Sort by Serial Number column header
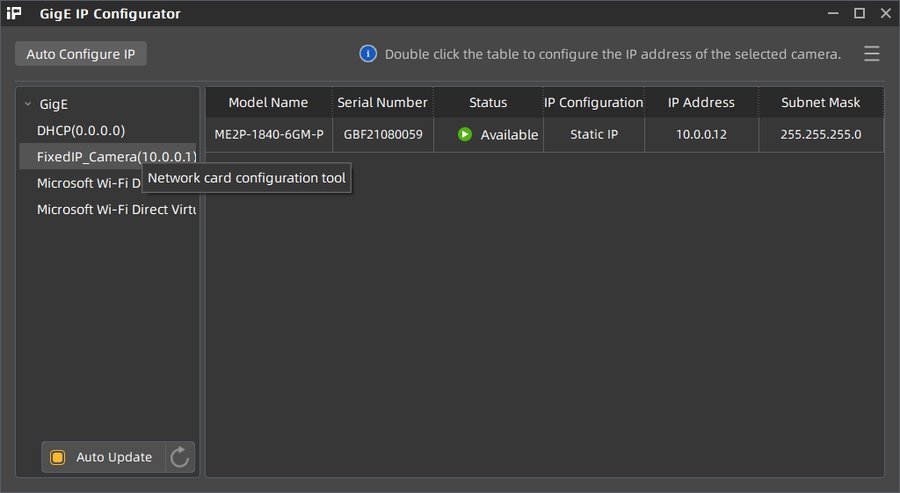The height and width of the screenshot is (493, 900). (382, 102)
